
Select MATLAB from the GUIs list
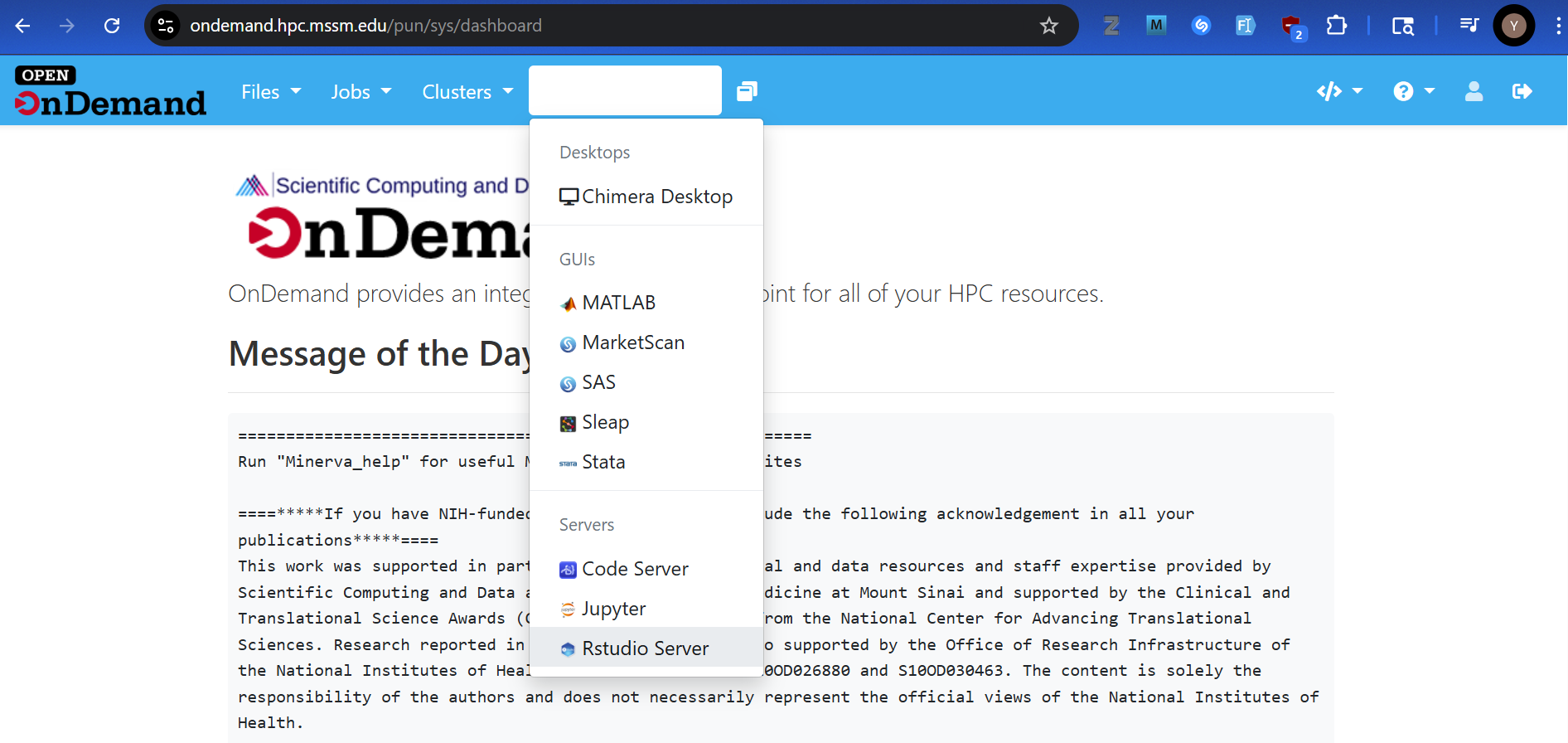click(646, 303)
